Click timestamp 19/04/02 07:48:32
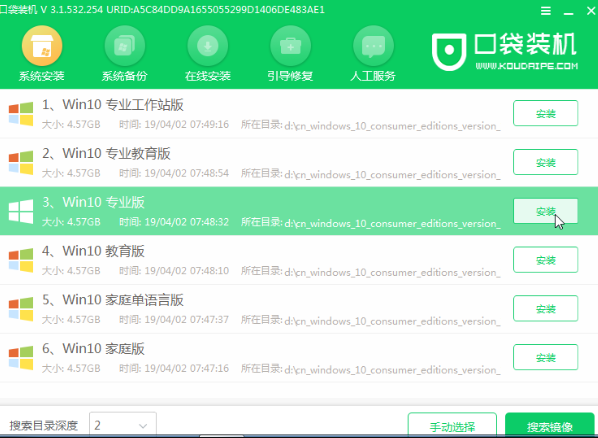 tap(186, 222)
